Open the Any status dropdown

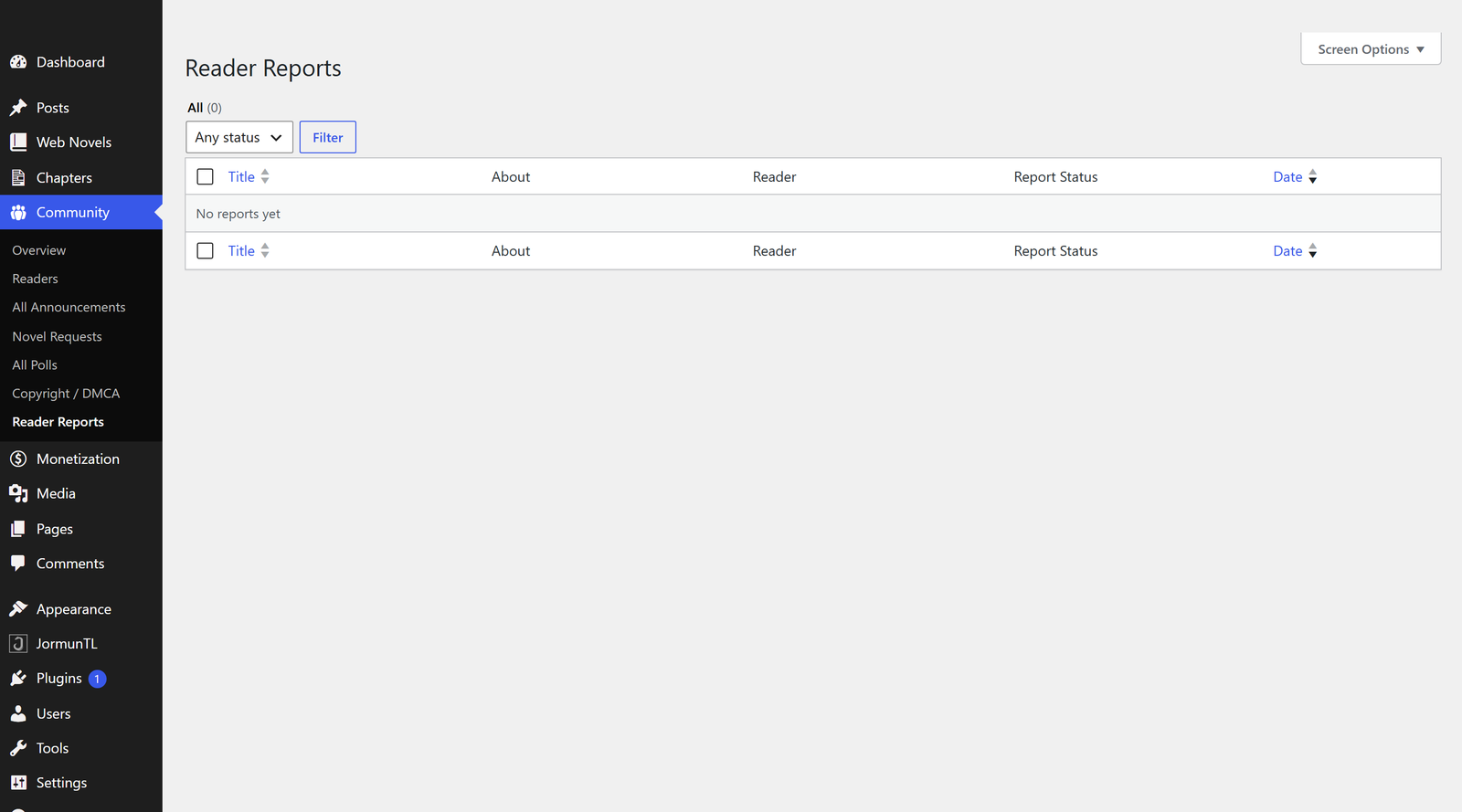(x=239, y=137)
